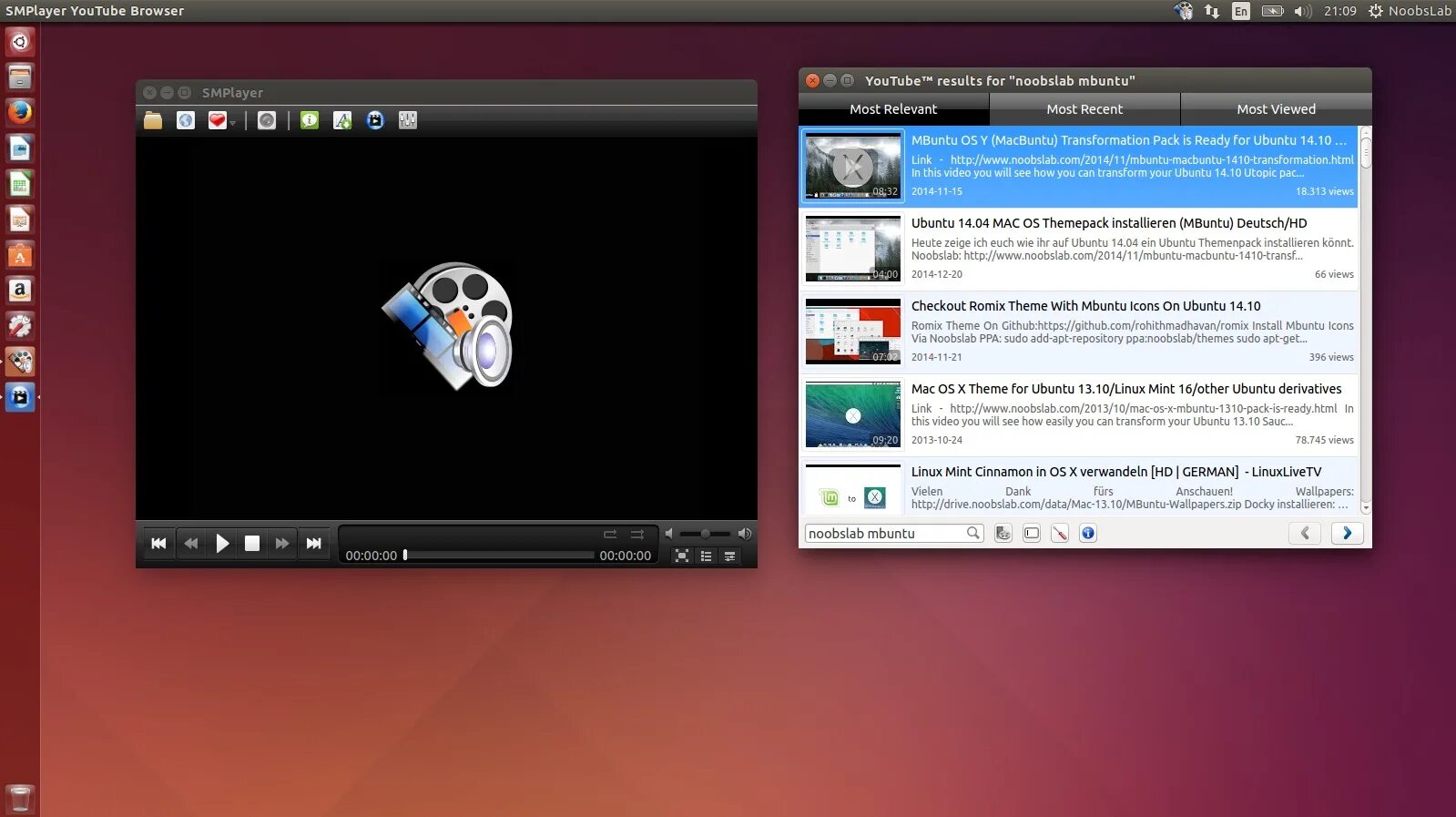Image resolution: width=1456 pixels, height=817 pixels.
Task: Open the YouTube browser clapperboard icon in SMPlayer toolbar
Action: click(375, 120)
